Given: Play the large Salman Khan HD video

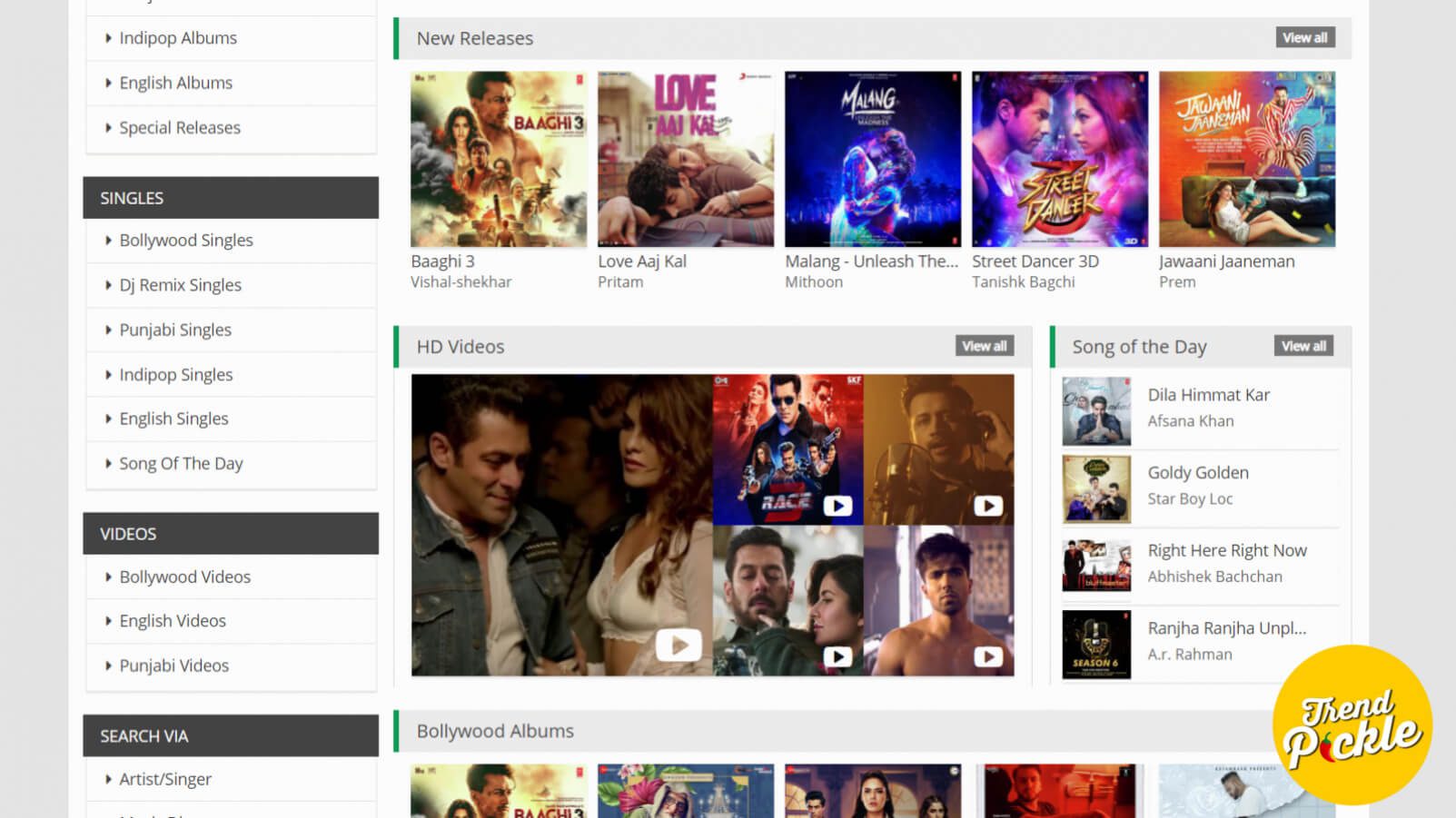Looking at the screenshot, I should pyautogui.click(x=561, y=525).
